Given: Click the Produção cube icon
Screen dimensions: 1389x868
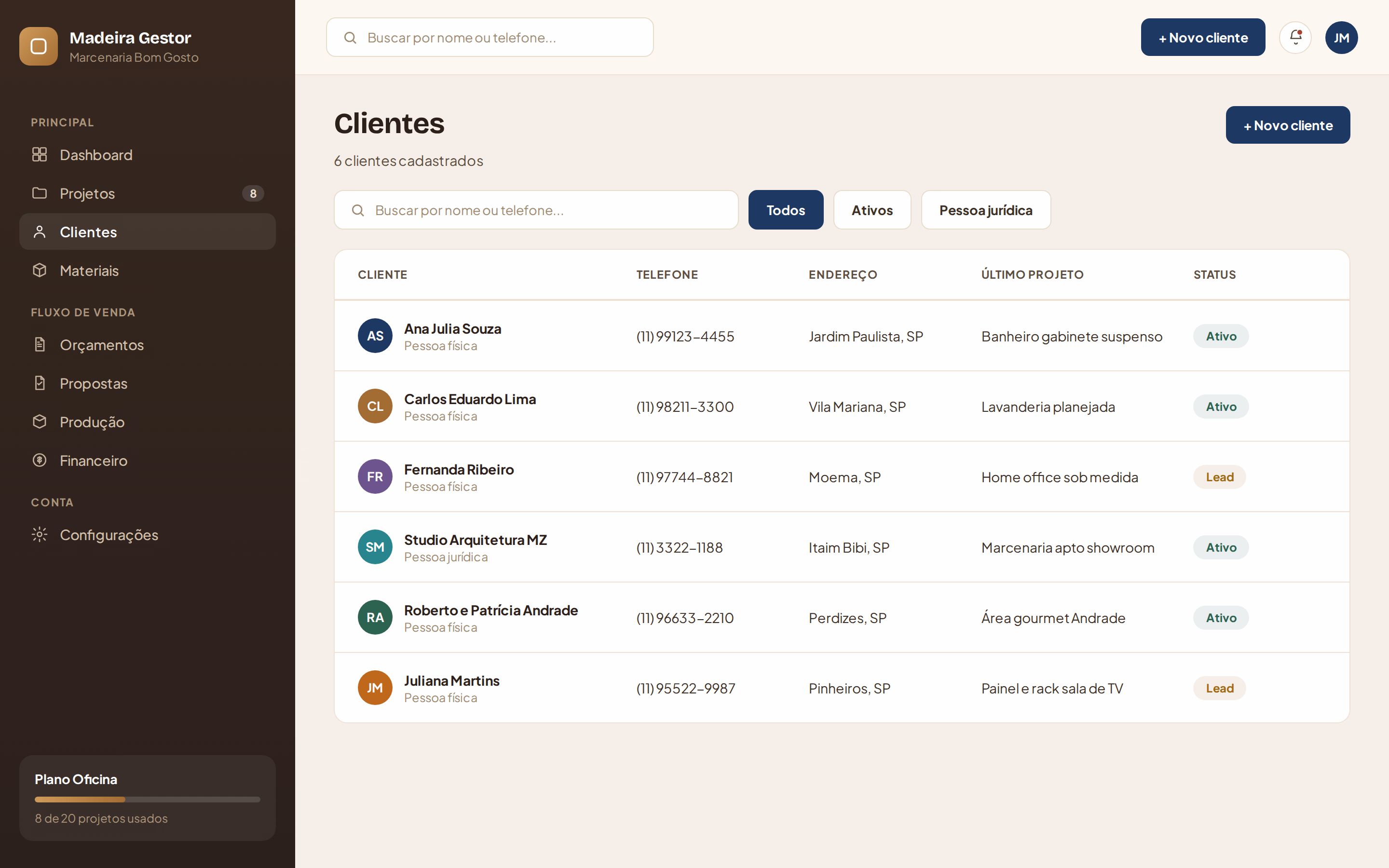Looking at the screenshot, I should (40, 421).
